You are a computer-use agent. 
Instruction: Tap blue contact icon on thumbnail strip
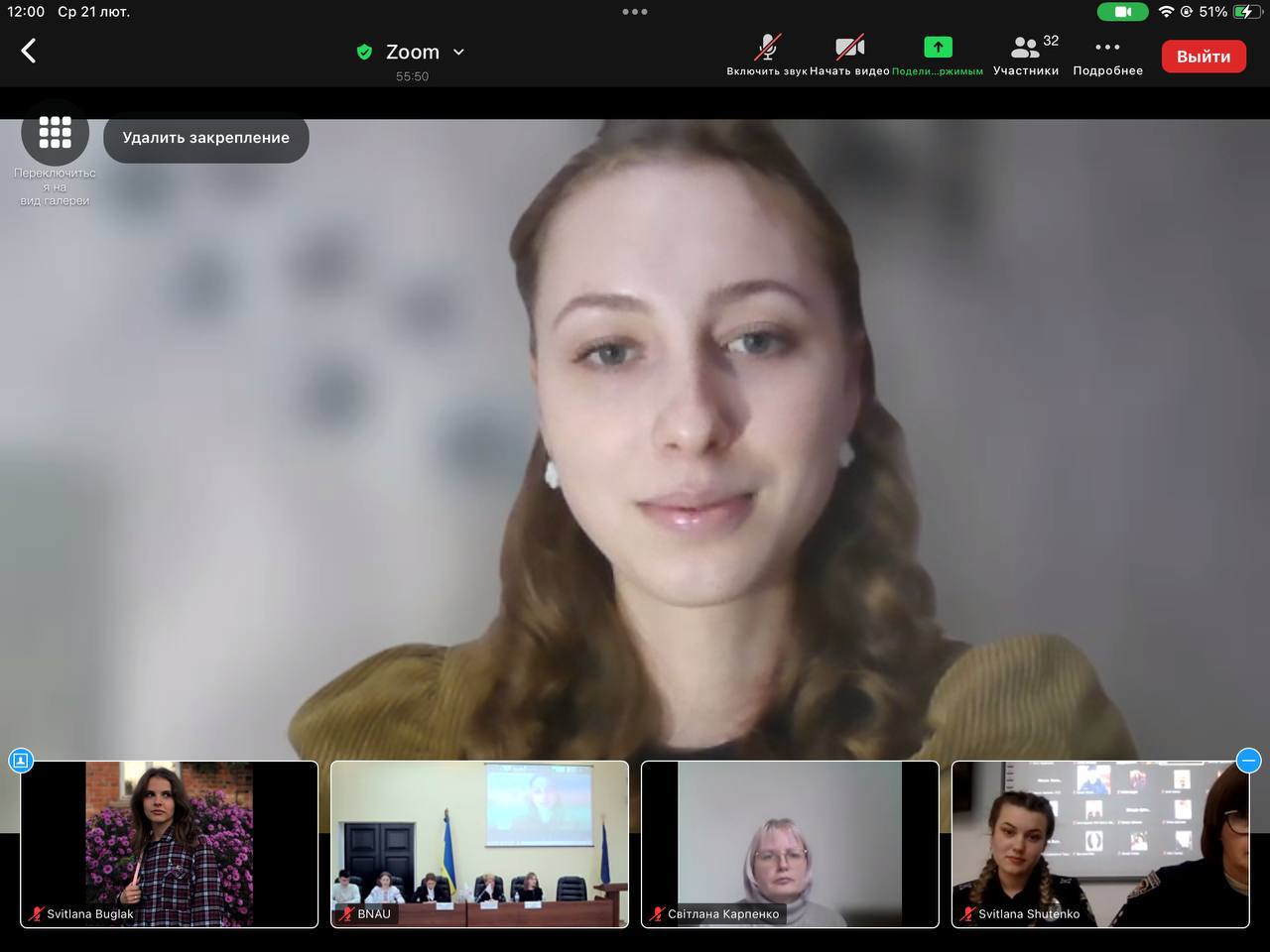[x=21, y=761]
